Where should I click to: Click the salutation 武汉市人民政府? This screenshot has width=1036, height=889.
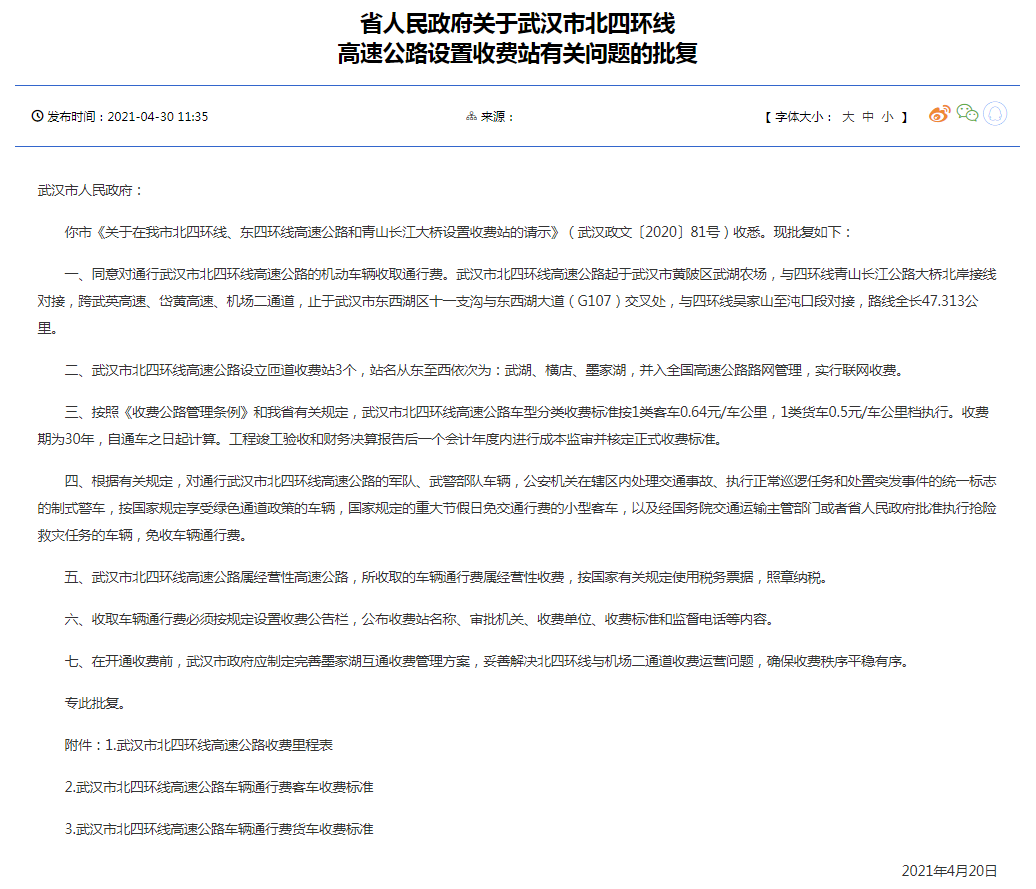pyautogui.click(x=90, y=189)
